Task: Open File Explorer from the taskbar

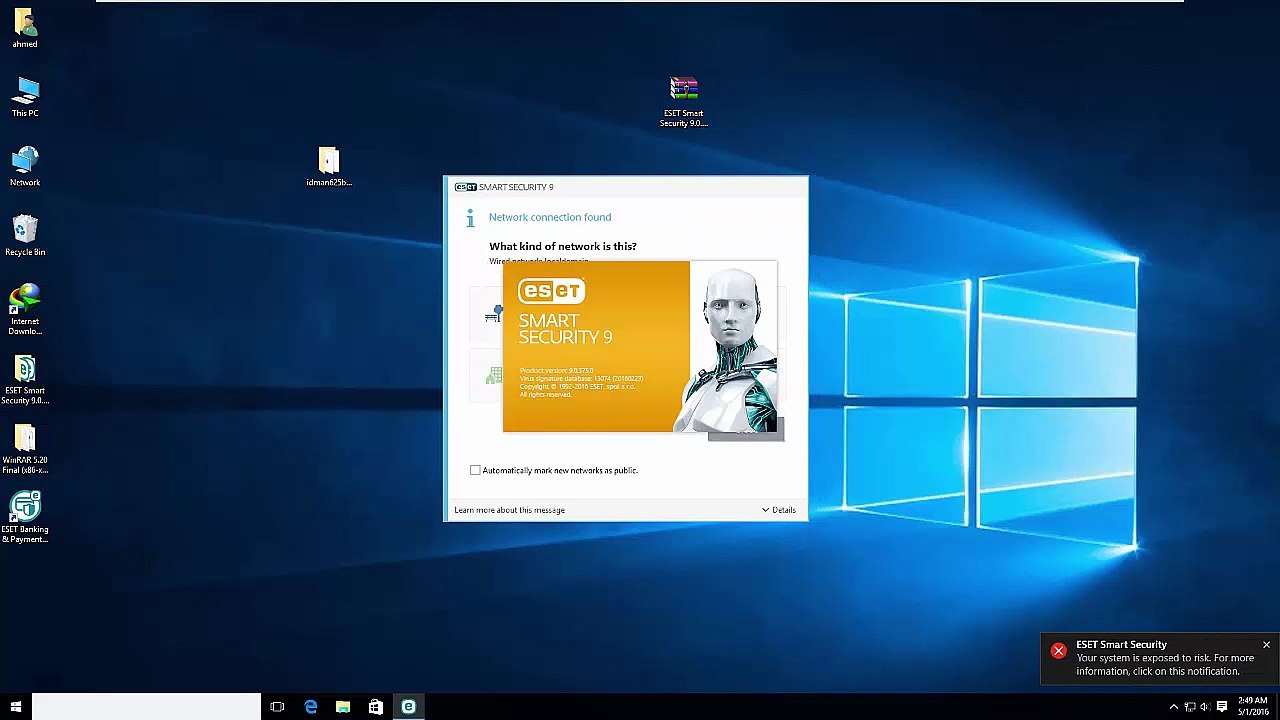Action: pyautogui.click(x=343, y=707)
